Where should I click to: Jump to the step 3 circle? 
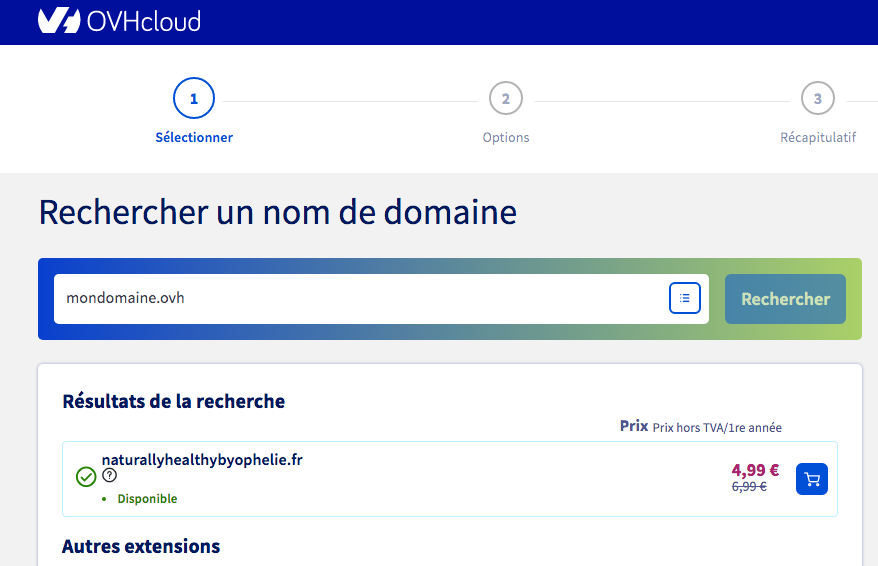coord(818,99)
